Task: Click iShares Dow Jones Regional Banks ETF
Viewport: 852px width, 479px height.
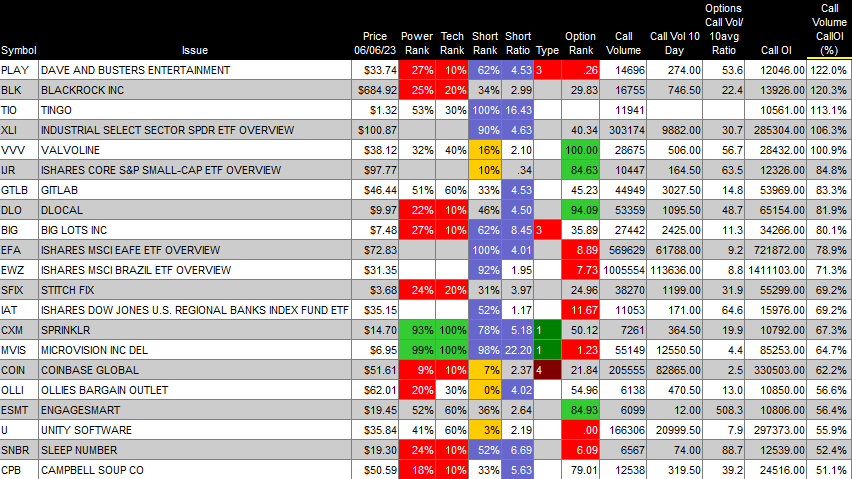Action: coord(195,310)
